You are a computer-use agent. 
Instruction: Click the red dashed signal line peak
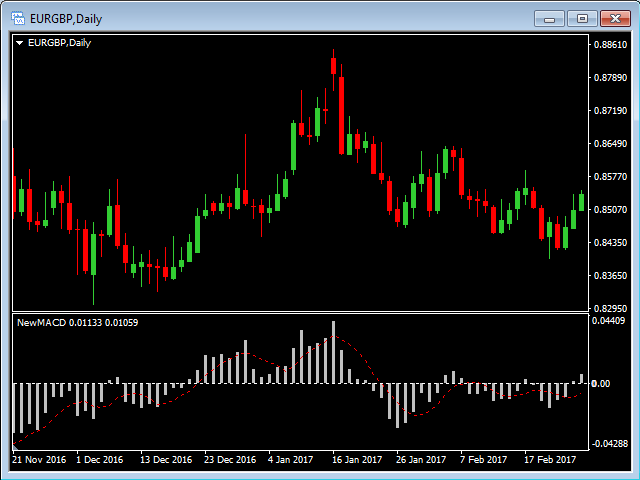click(336, 337)
